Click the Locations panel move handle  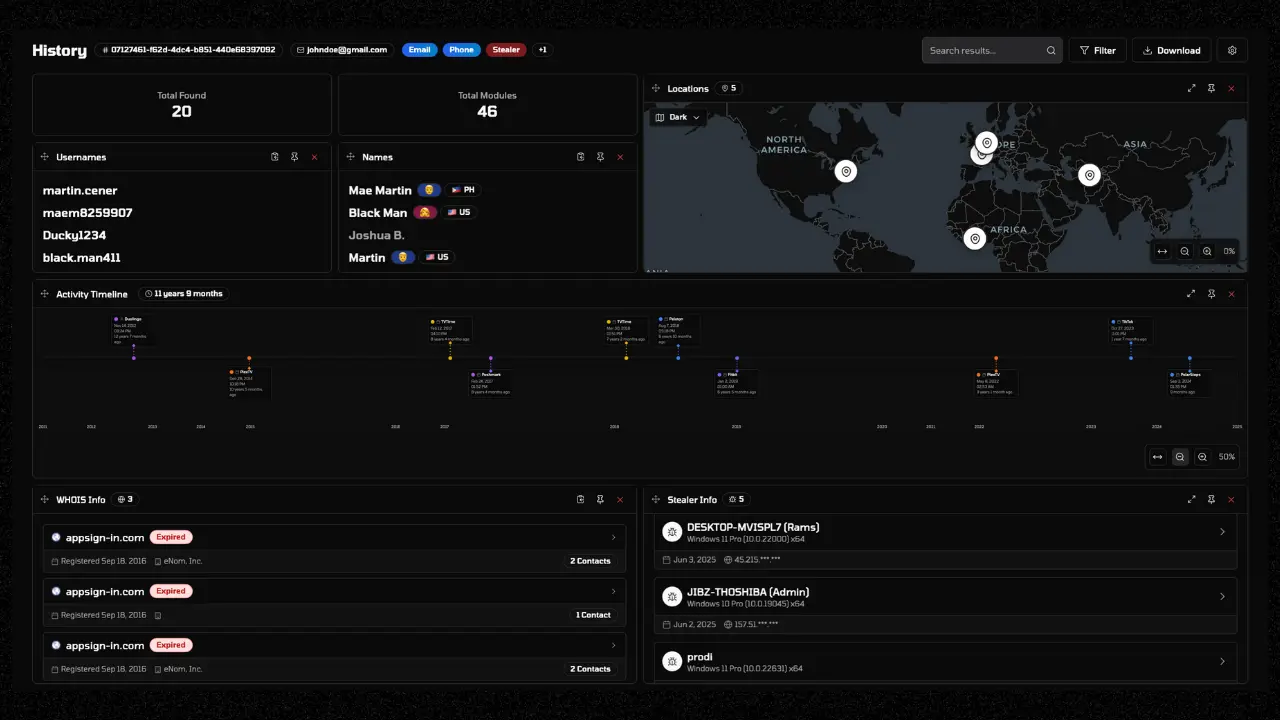656,88
